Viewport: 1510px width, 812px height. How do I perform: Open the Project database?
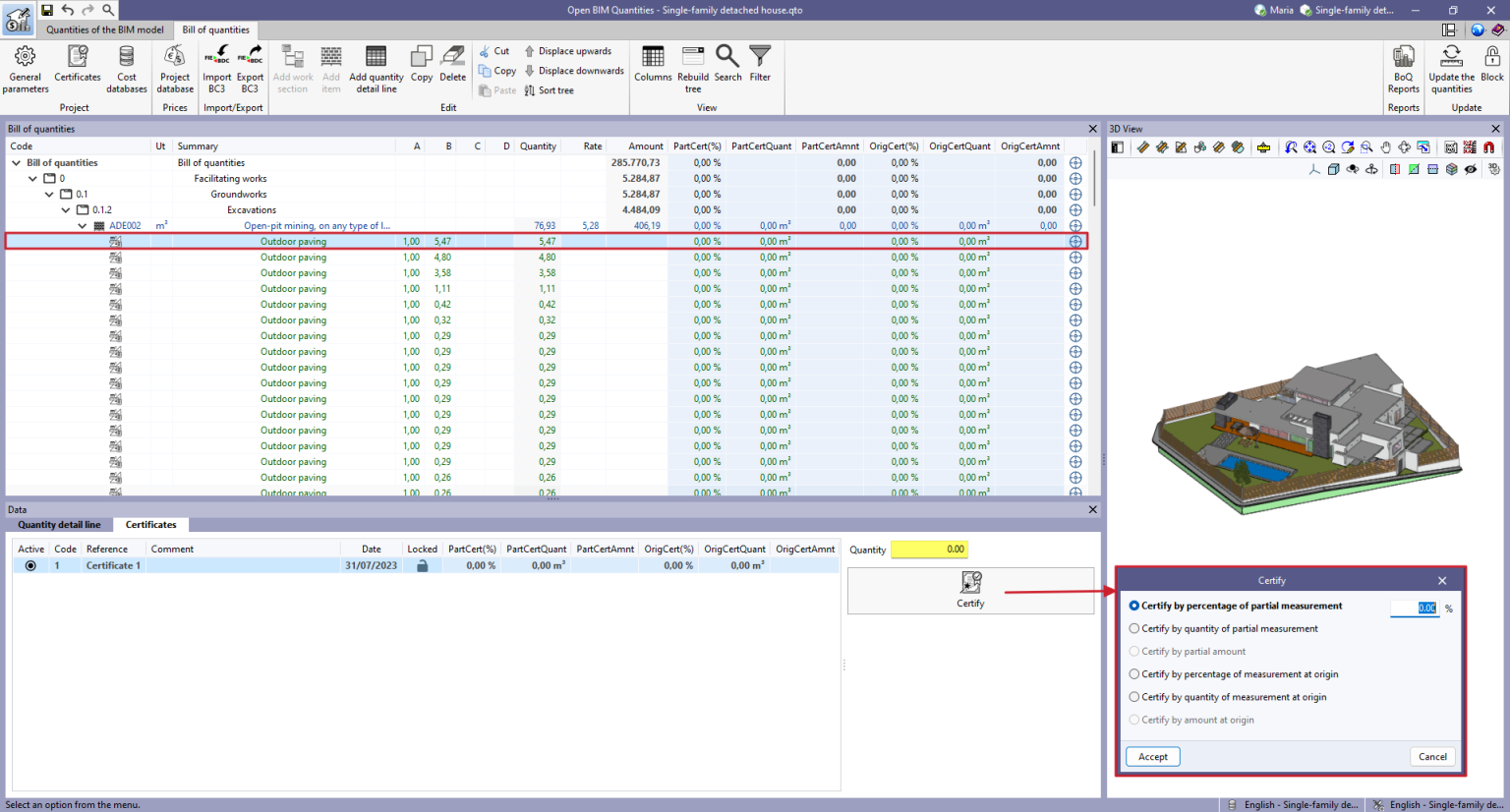(175, 68)
